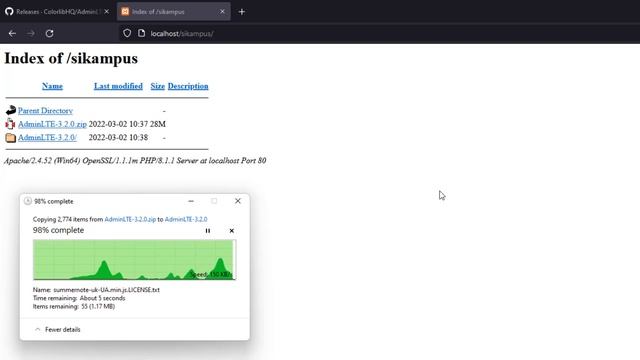Close the Releases ColorlibHQ tab
This screenshot has height=360, width=640.
click(107, 12)
